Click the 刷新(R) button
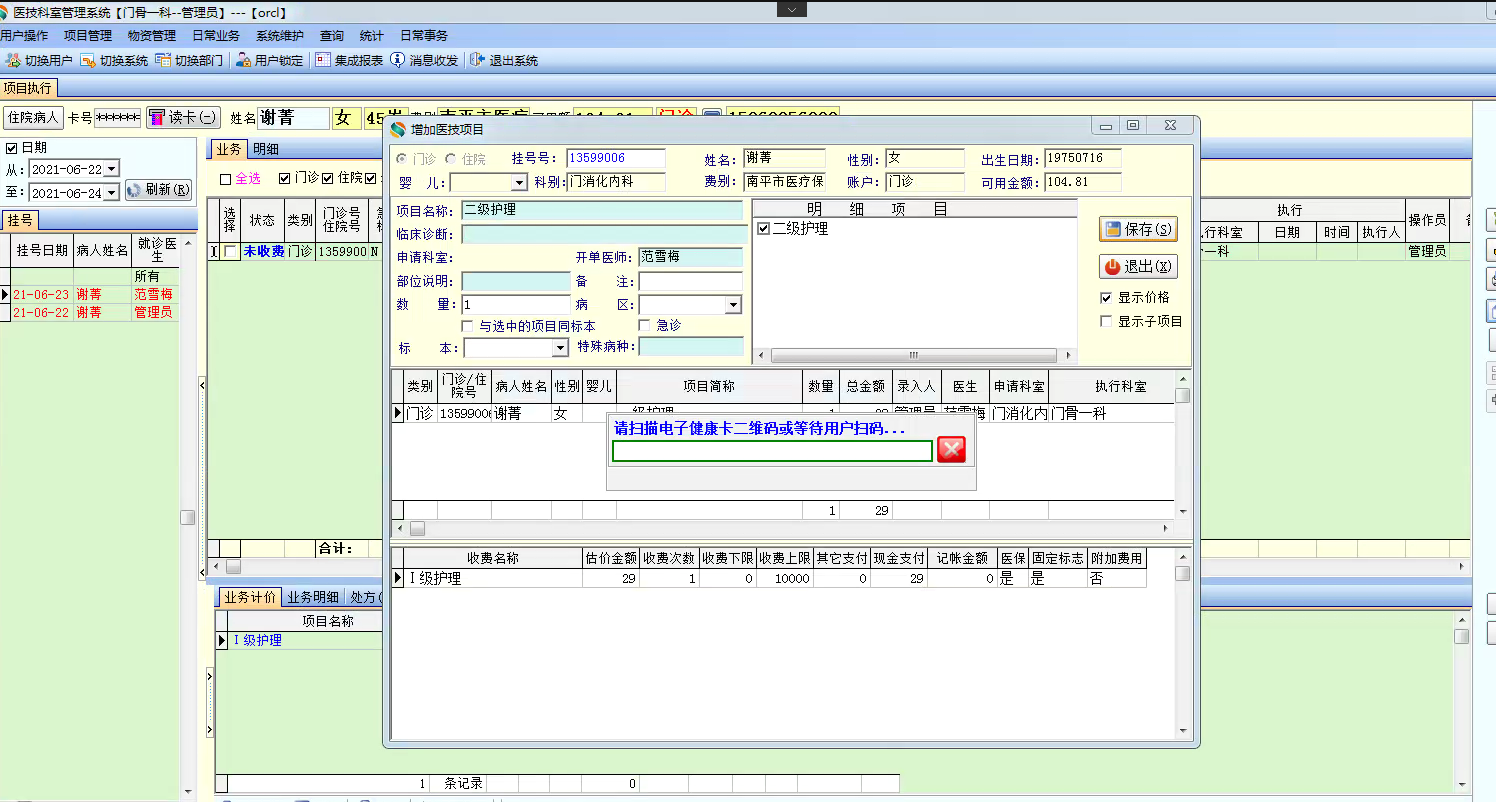1496x802 pixels. pos(158,190)
